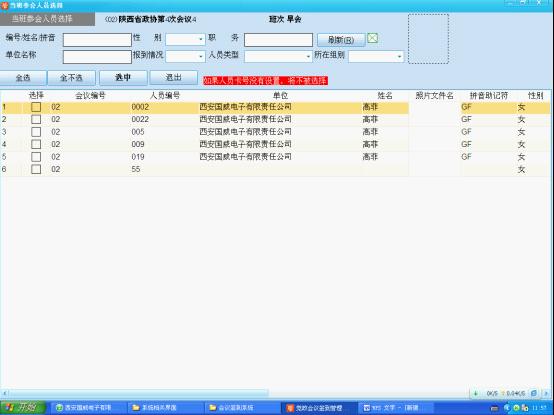
Task: Sort by the 单位 column header
Action: [x=281, y=95]
